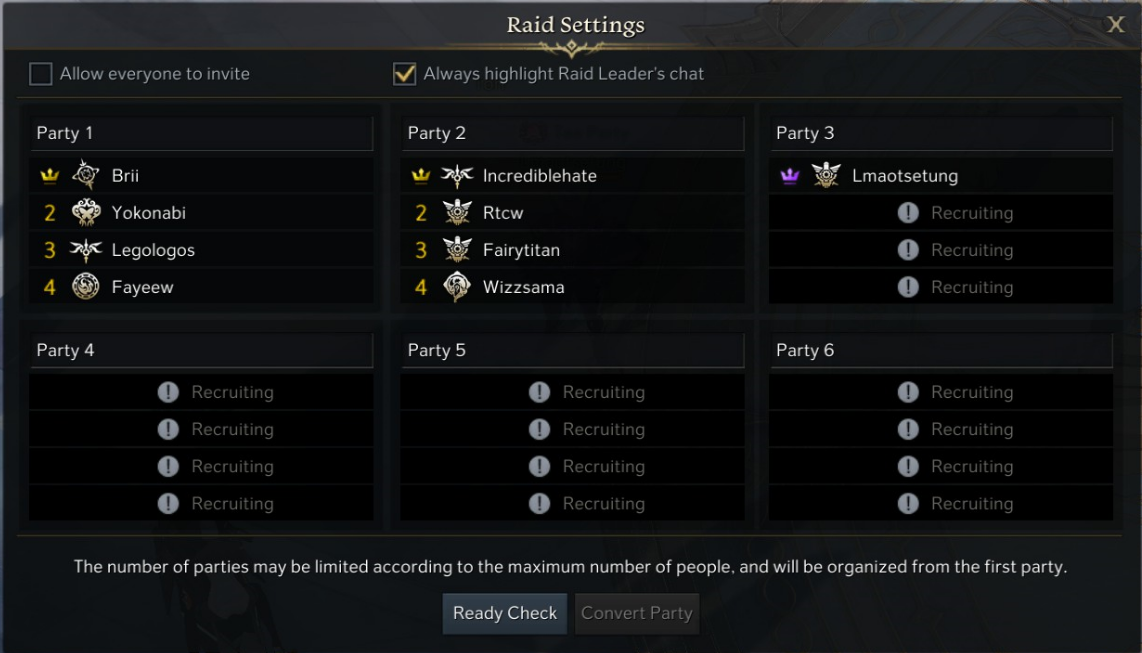
Task: Click the gold crown beside Brii
Action: pos(49,176)
